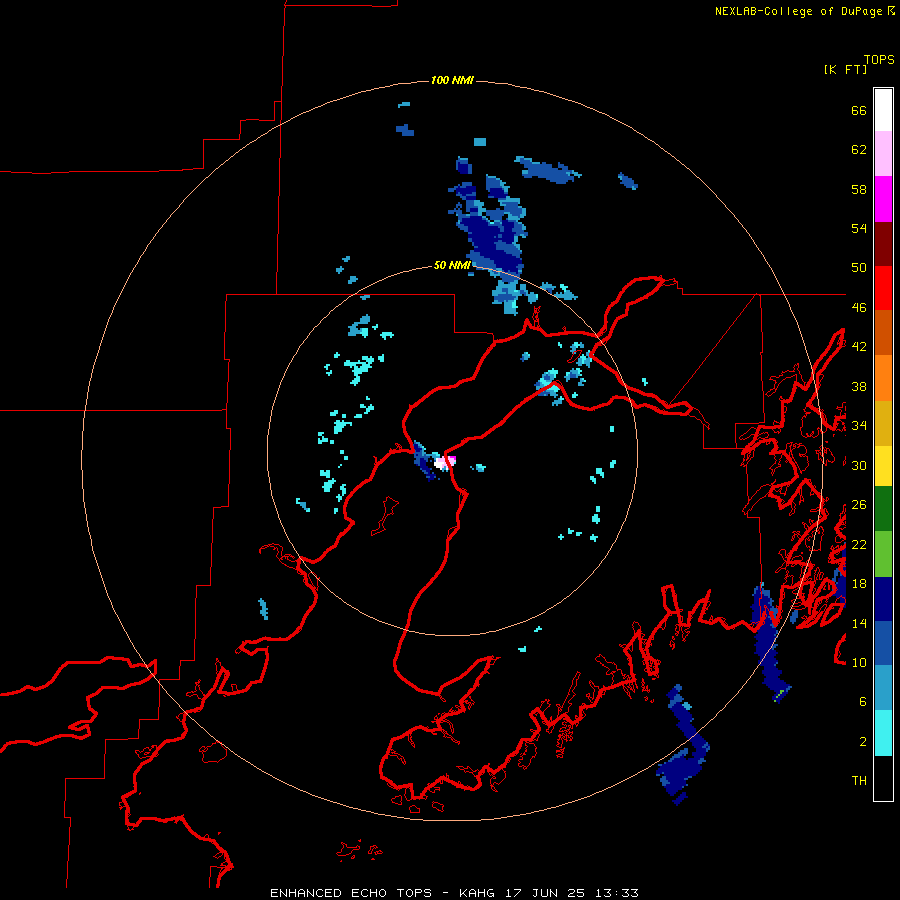Click the 26 value on the legend
900x900 pixels.
coord(859,505)
